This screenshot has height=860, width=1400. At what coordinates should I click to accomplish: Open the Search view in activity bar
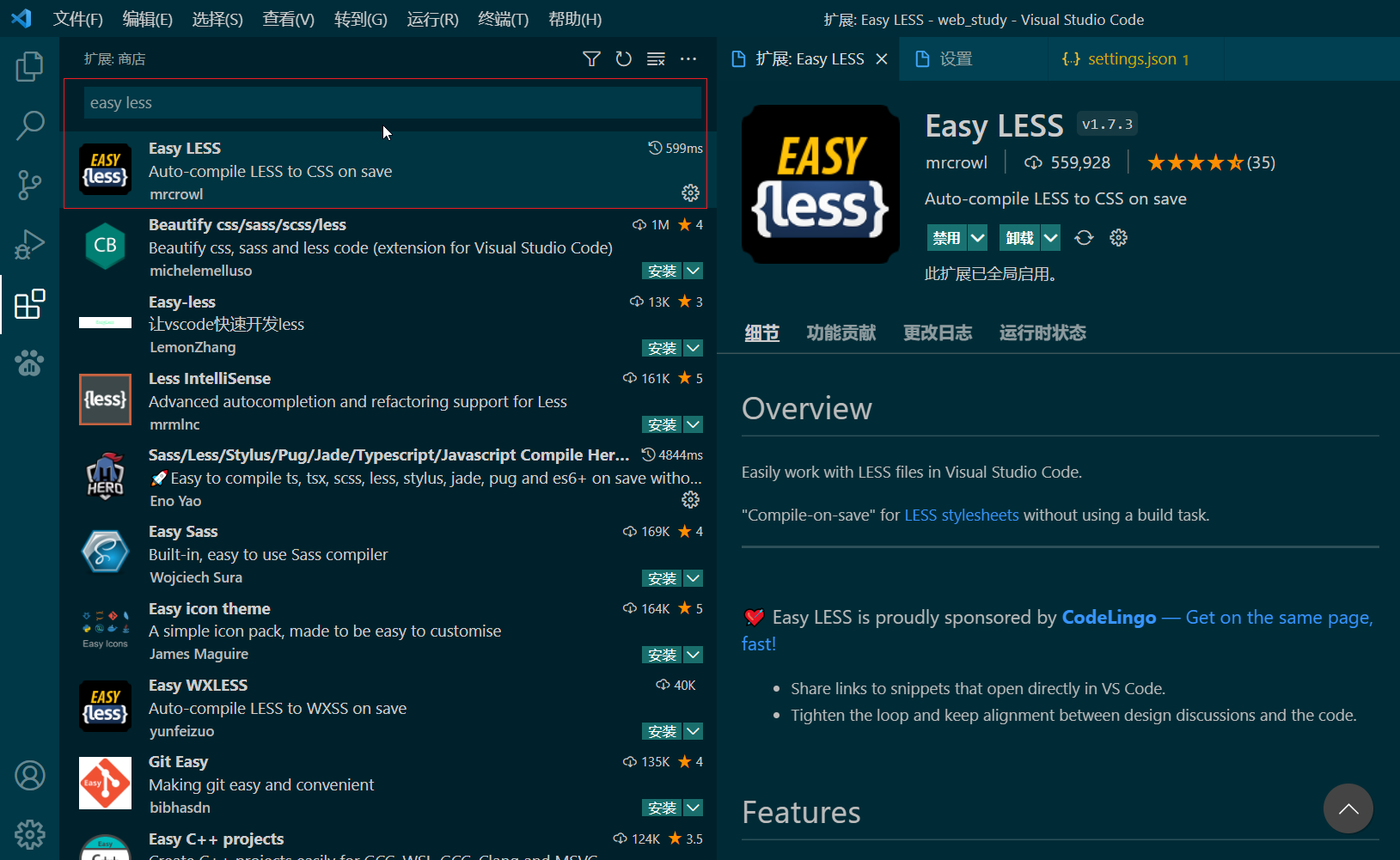click(29, 125)
